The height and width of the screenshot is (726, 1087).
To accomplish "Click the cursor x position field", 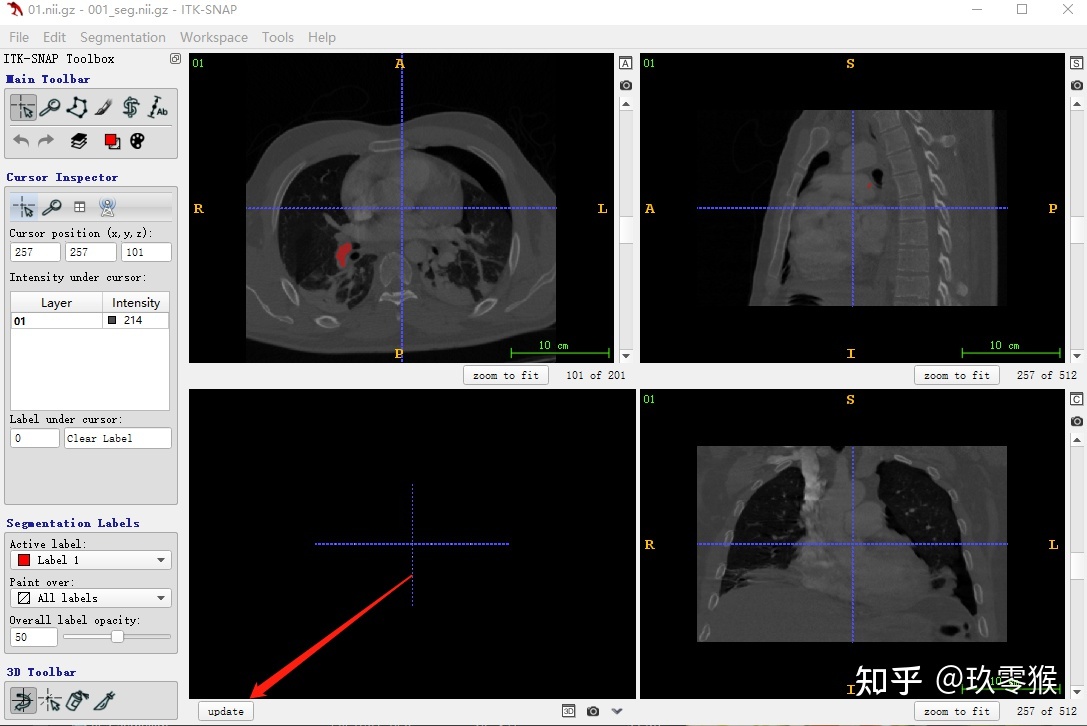I will pyautogui.click(x=35, y=252).
